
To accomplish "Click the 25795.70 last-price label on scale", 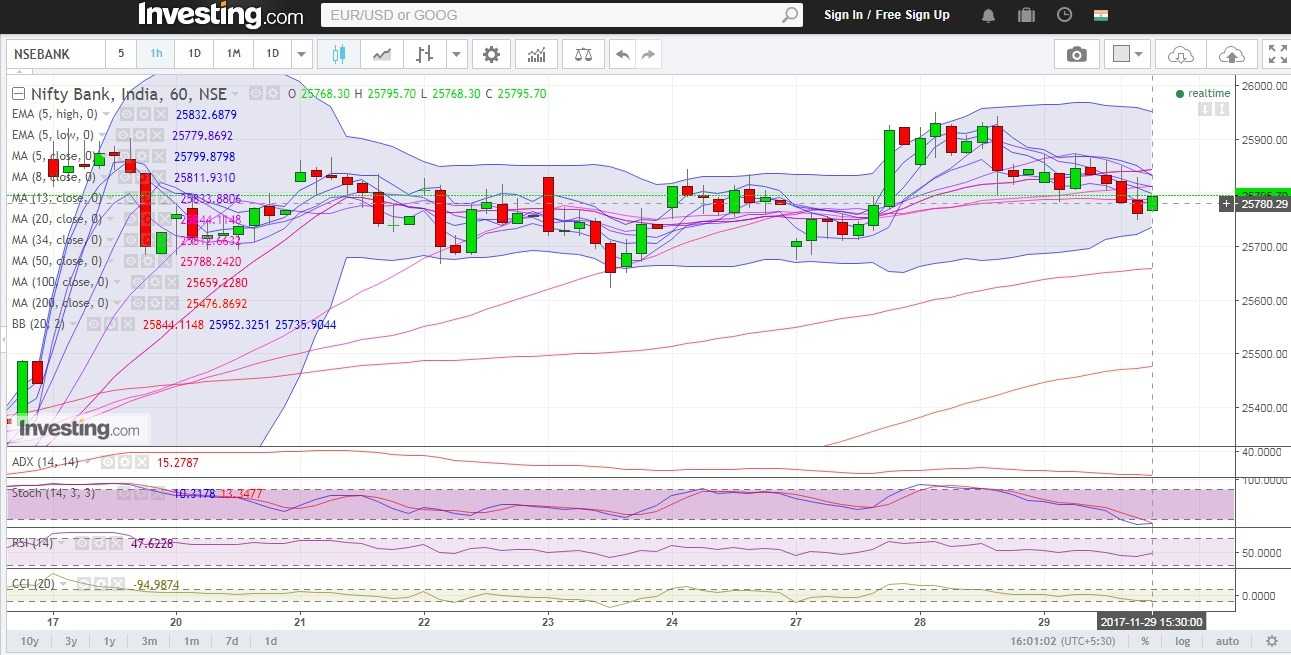I will pos(1263,194).
